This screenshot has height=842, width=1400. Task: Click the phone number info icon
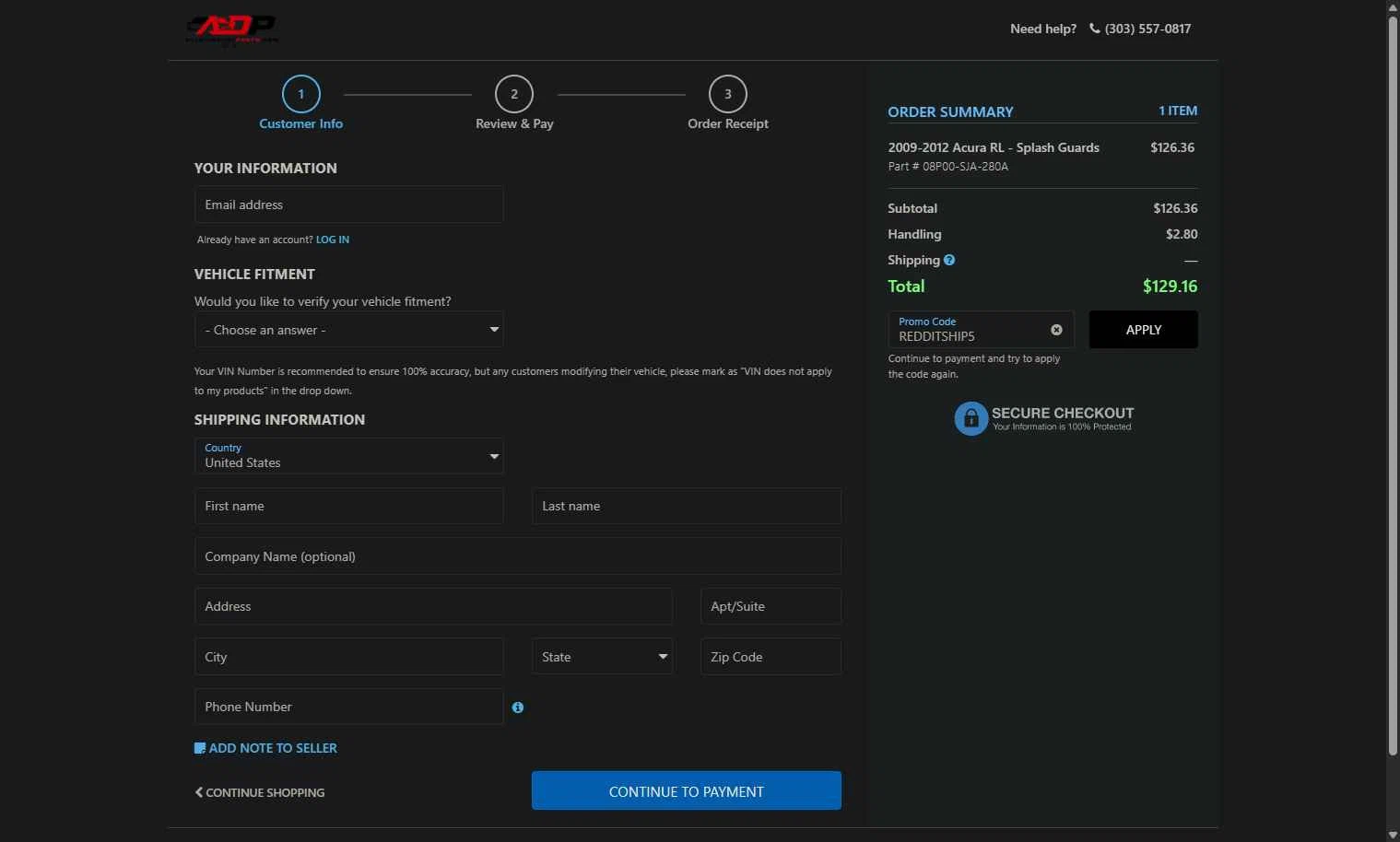[518, 708]
